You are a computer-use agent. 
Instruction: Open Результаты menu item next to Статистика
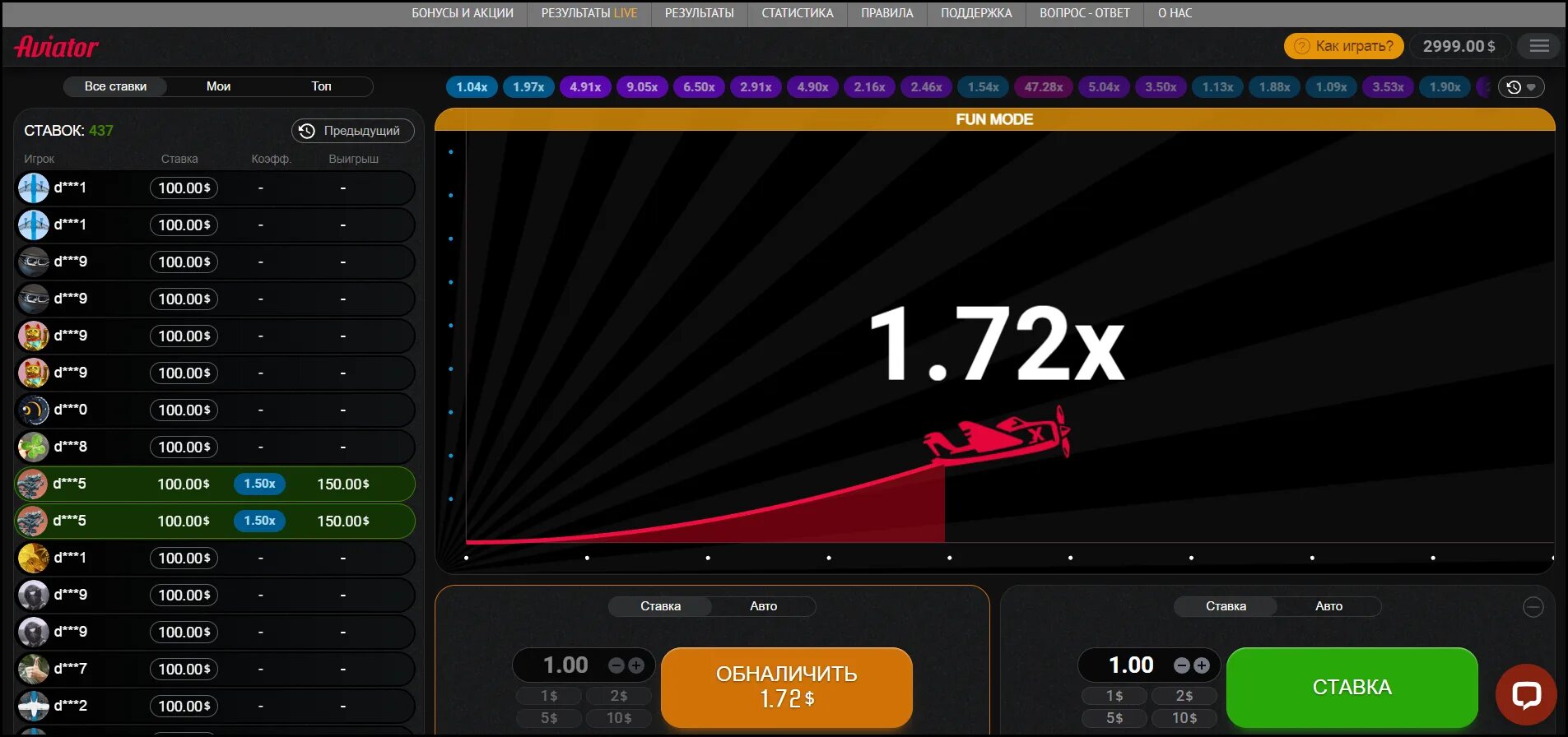pyautogui.click(x=700, y=13)
